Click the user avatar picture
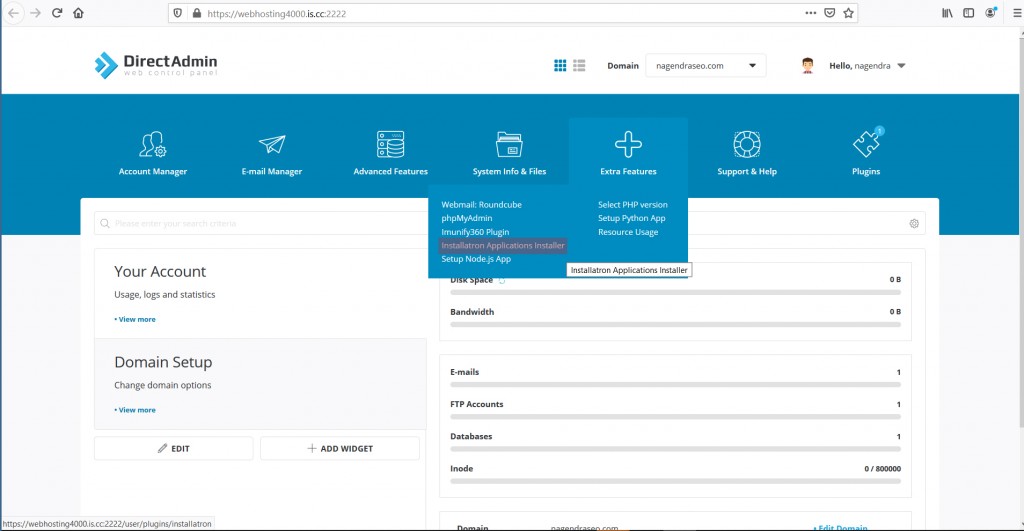The image size is (1024, 531). (x=808, y=65)
